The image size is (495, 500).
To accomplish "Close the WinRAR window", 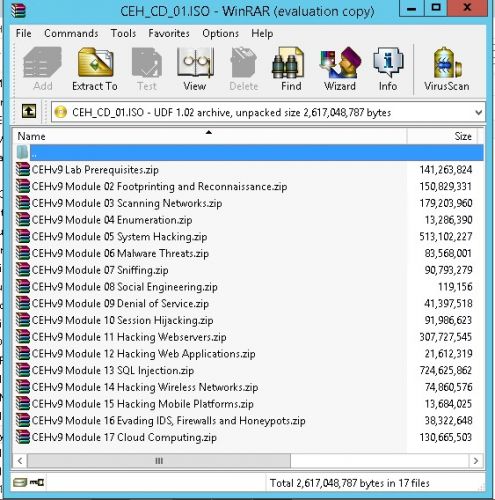I will click(x=468, y=8).
